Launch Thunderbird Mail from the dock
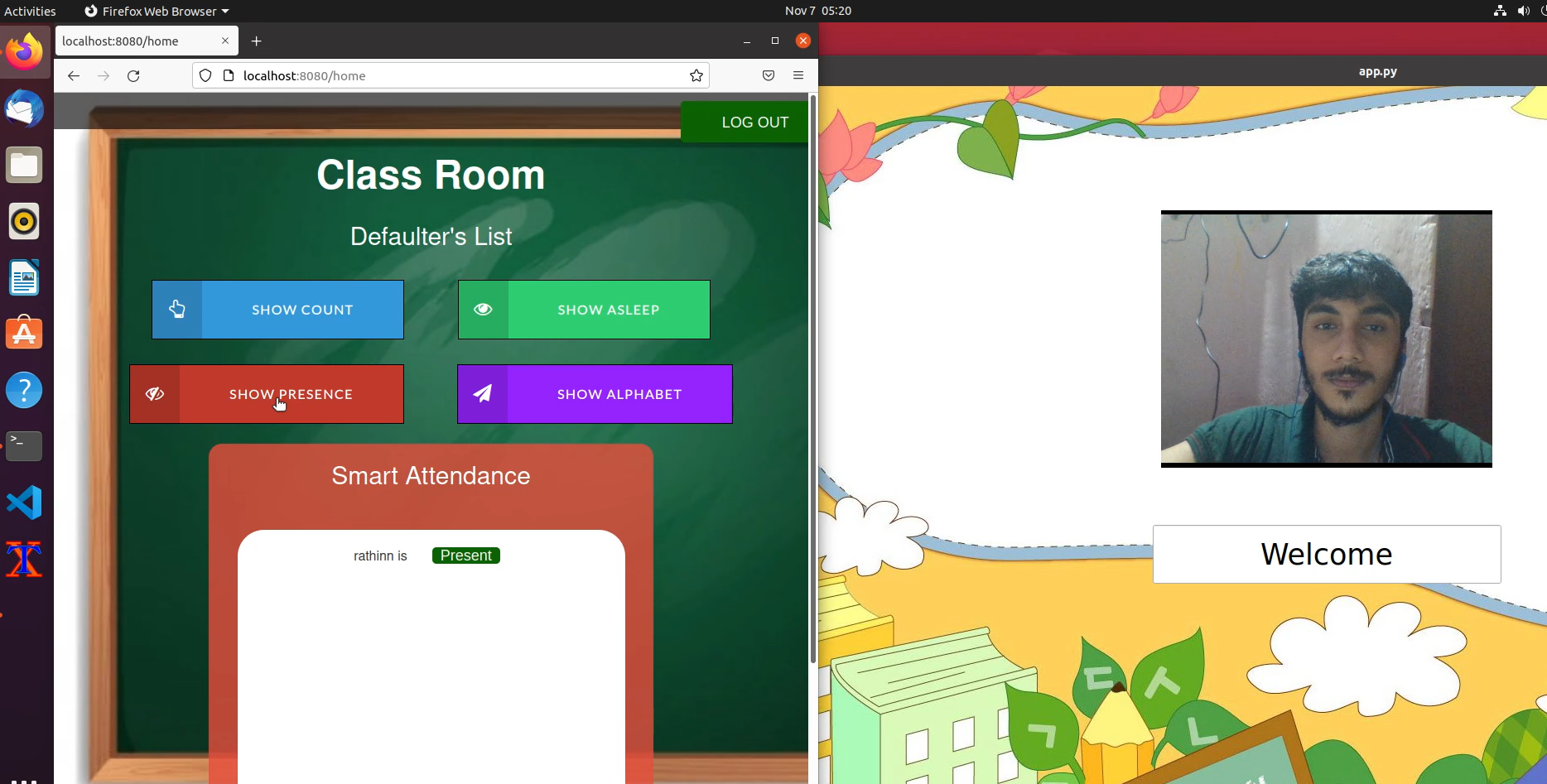Image resolution: width=1547 pixels, height=784 pixels. click(x=24, y=108)
